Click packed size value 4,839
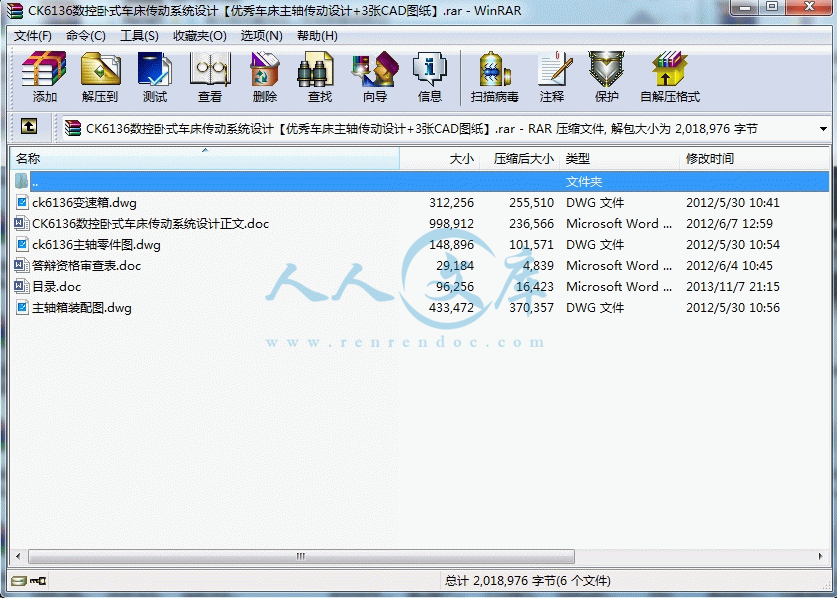Screen dimensions: 837x598 [x=538, y=266]
